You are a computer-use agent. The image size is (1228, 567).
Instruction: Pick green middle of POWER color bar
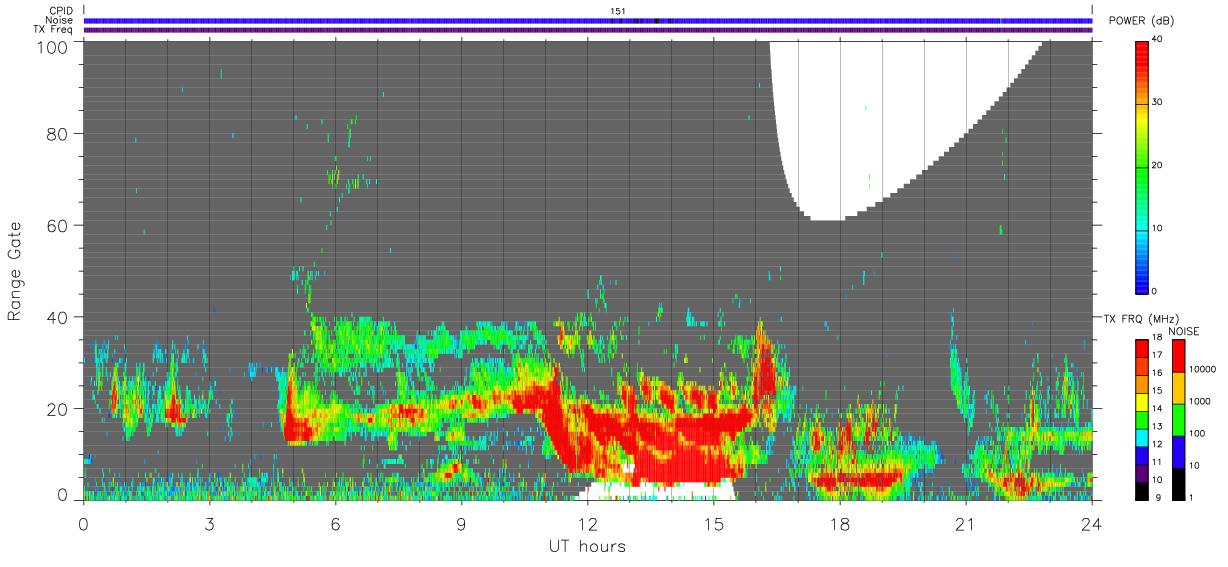pos(1142,165)
